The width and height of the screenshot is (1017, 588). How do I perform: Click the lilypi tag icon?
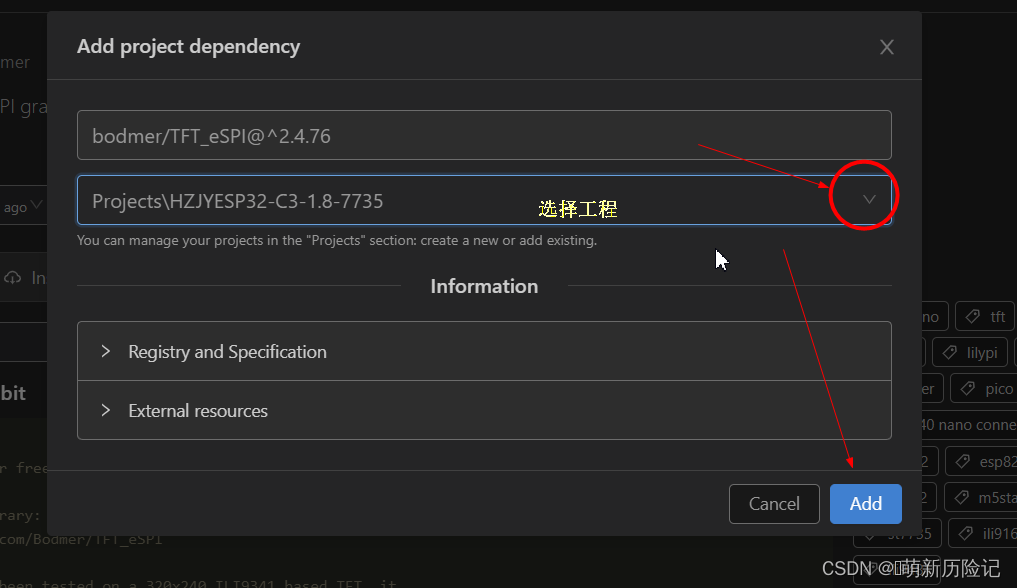pos(950,352)
